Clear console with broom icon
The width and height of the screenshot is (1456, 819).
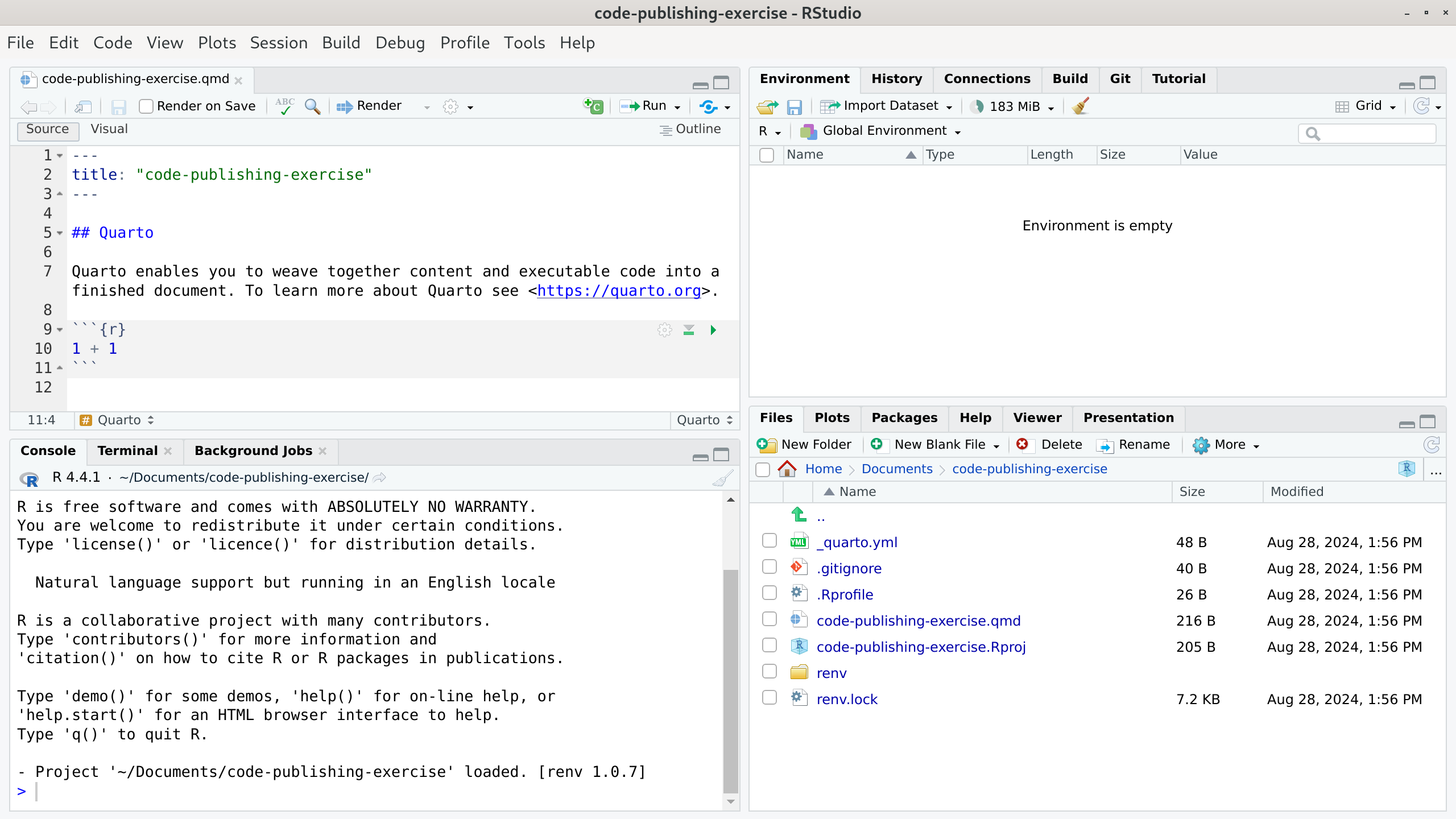tap(722, 478)
